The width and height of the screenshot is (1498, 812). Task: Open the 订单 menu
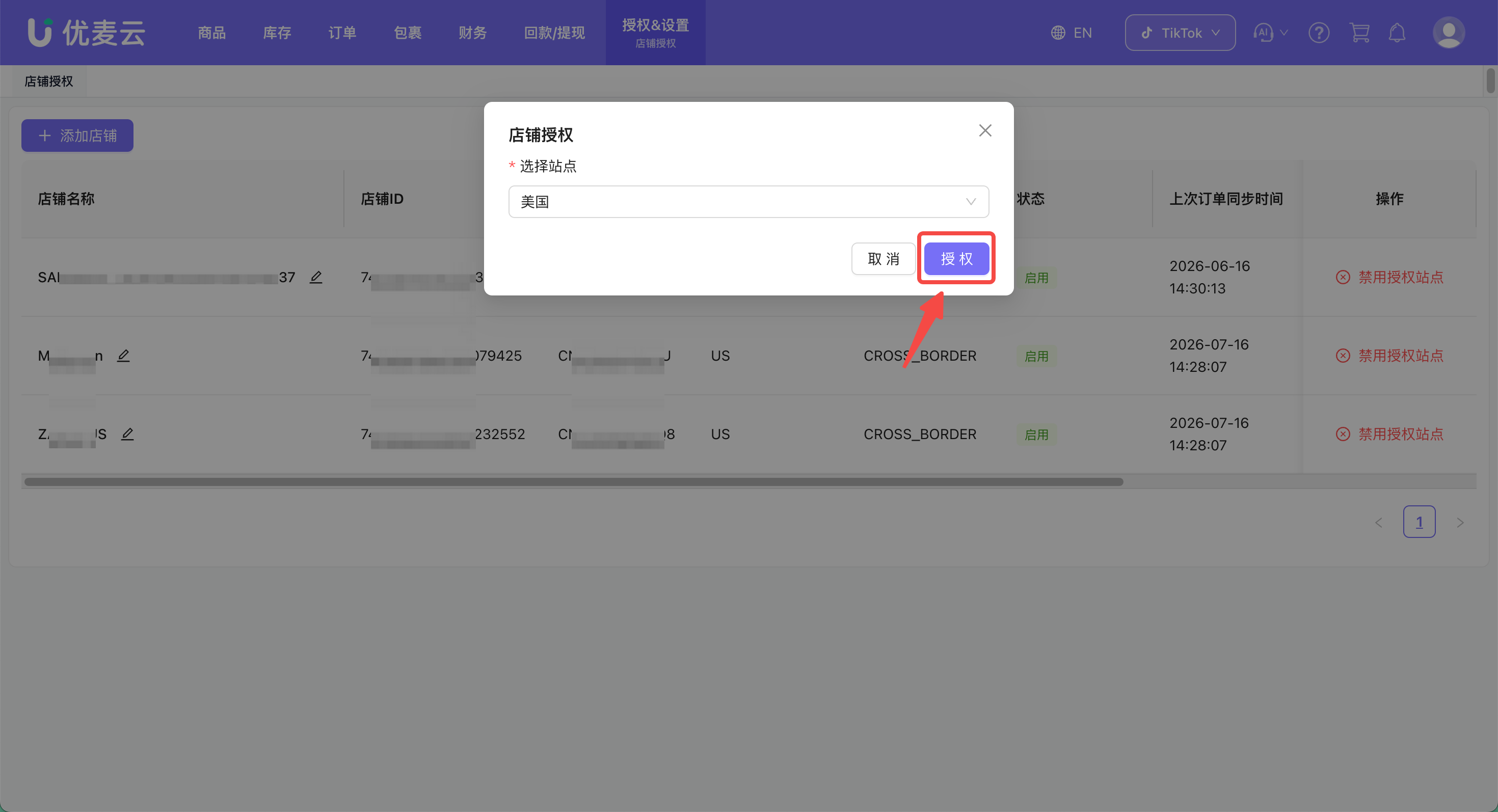point(342,33)
